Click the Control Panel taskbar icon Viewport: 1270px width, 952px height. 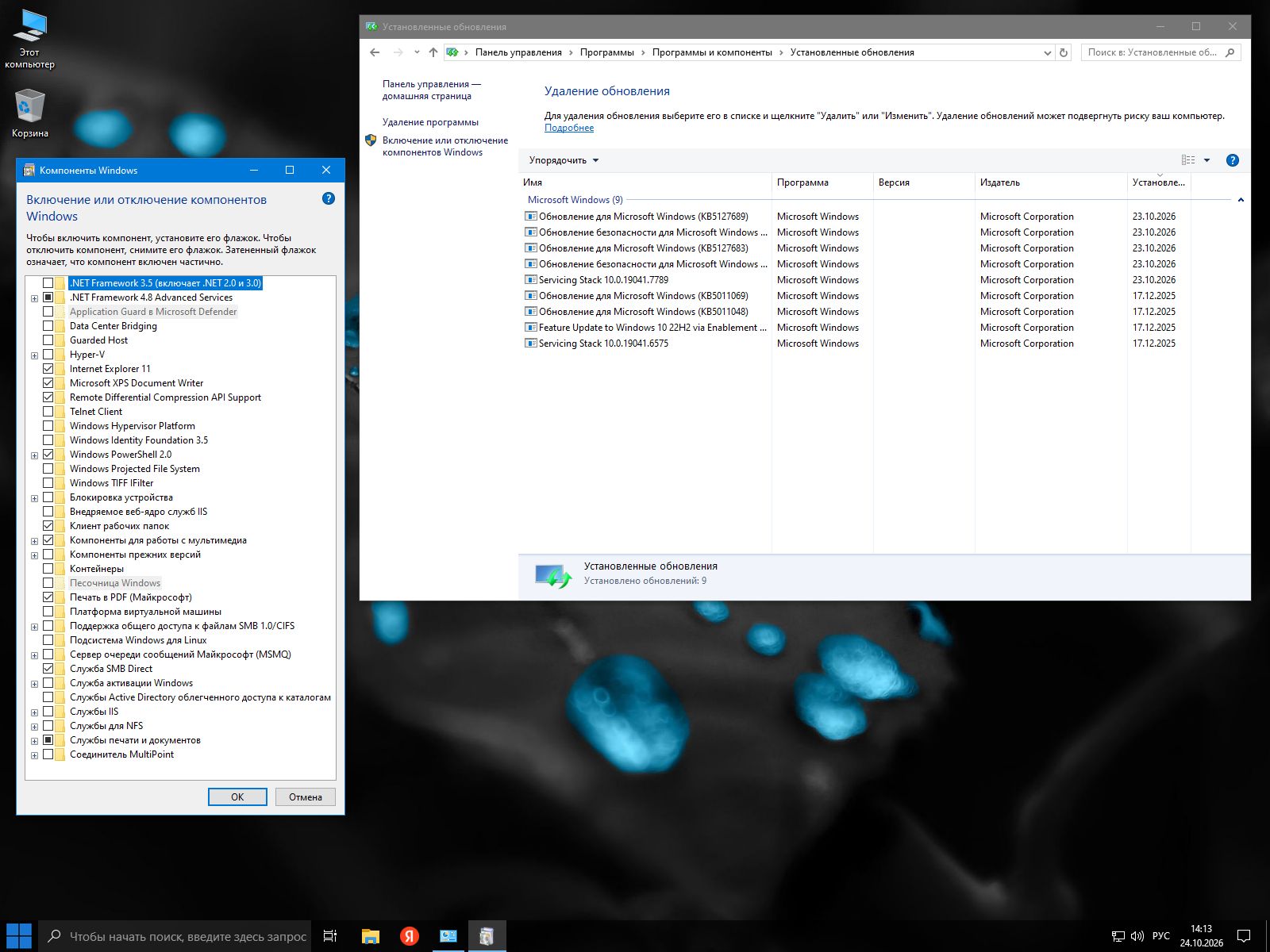tap(448, 936)
